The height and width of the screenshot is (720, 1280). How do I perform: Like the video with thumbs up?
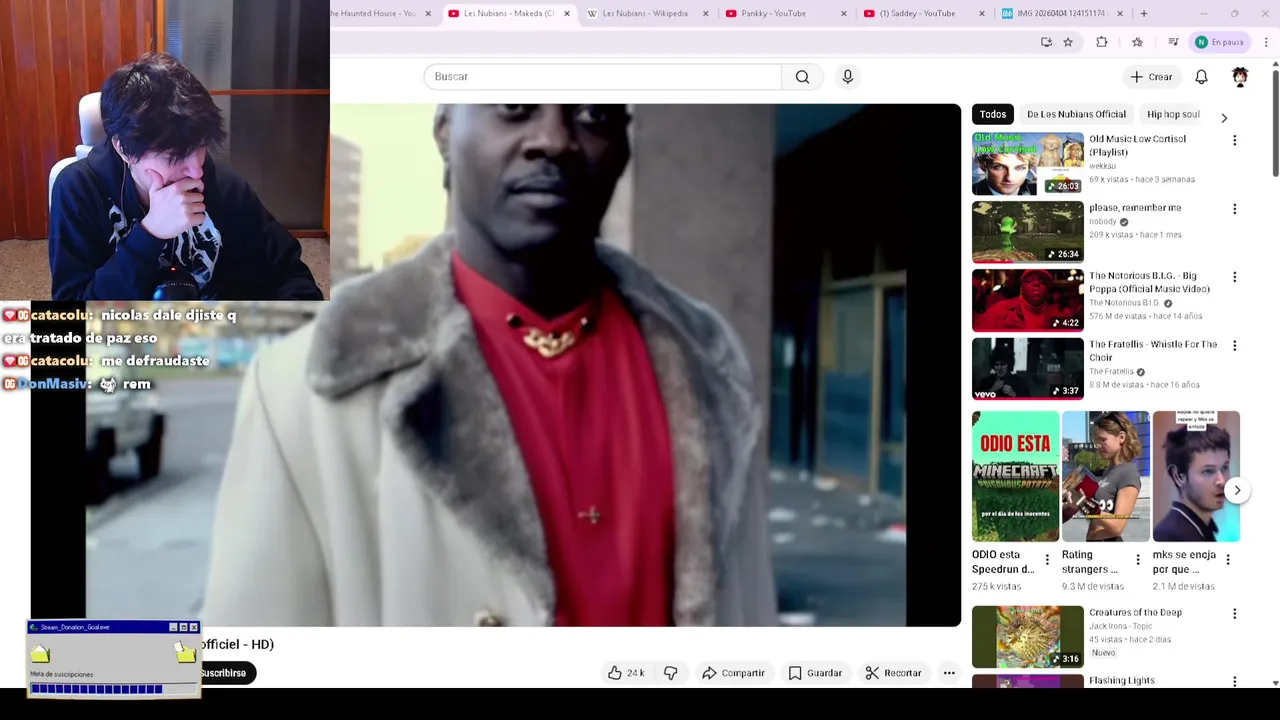click(627, 673)
